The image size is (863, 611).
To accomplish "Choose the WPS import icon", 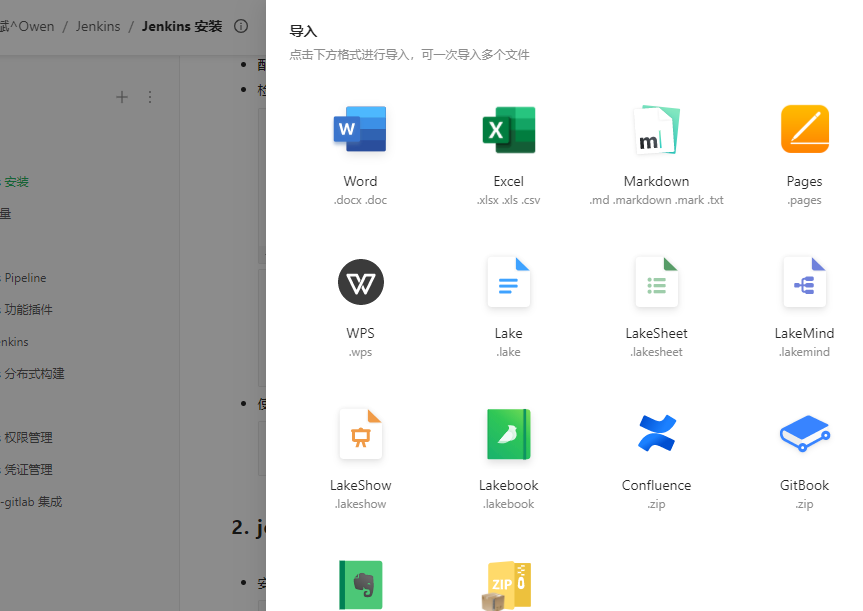I will coord(361,282).
